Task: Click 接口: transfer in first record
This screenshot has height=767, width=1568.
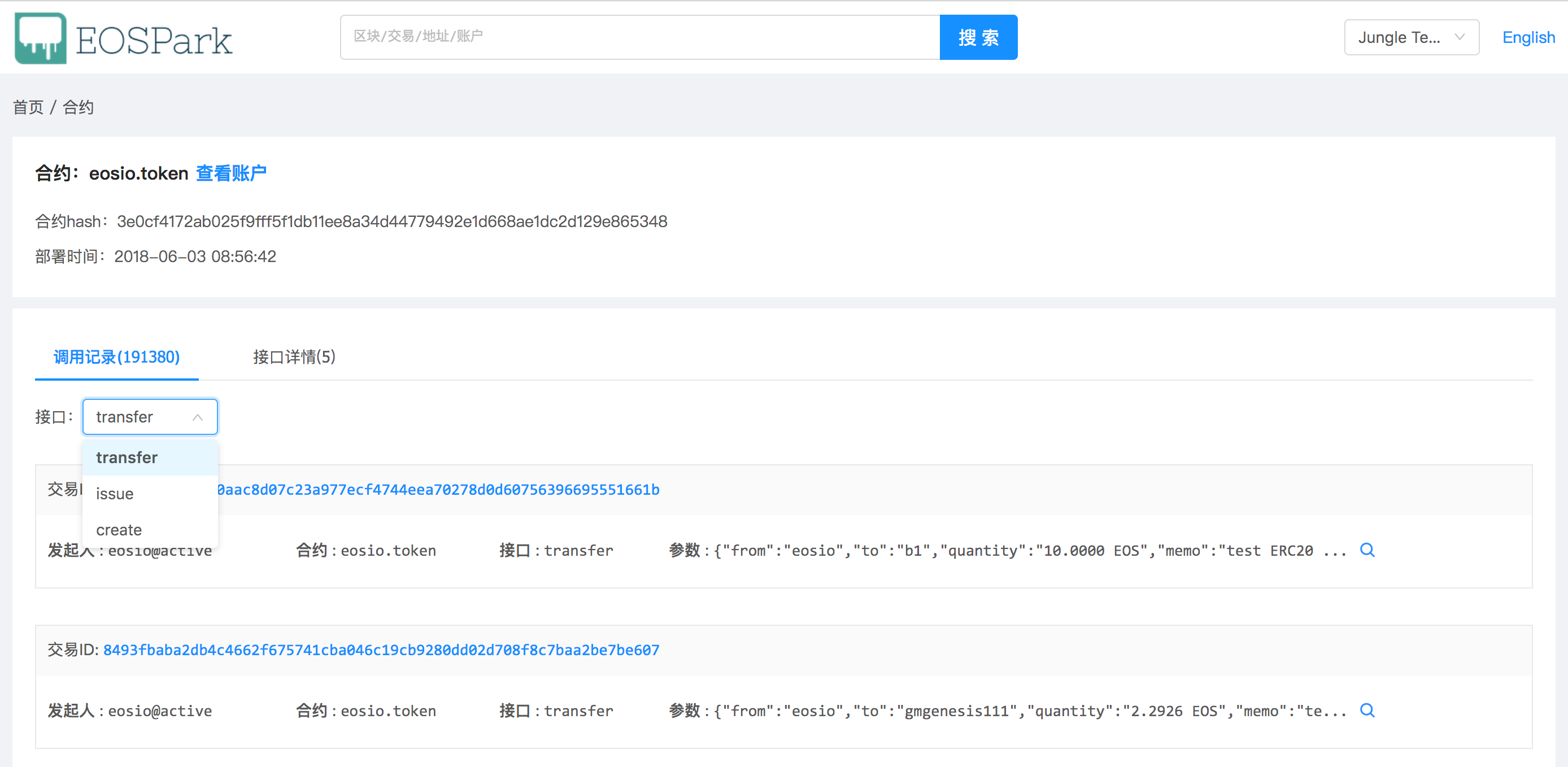Action: [x=556, y=551]
